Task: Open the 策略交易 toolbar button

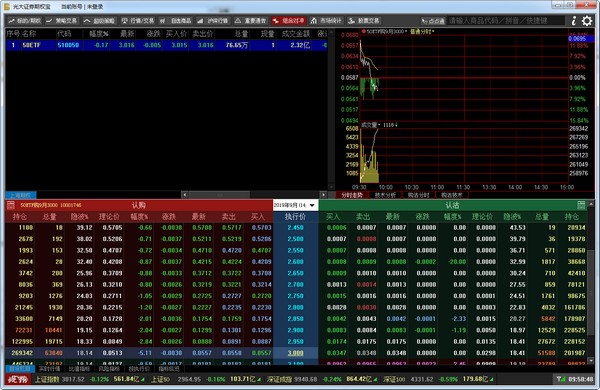Action: pos(61,21)
